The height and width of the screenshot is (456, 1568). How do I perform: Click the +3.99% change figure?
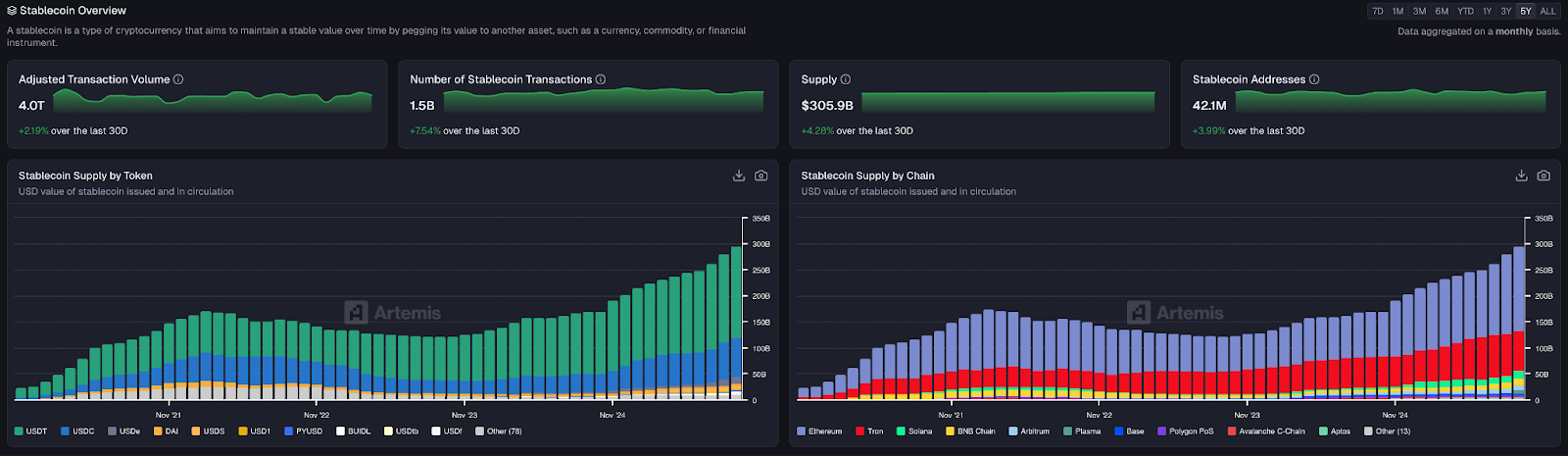click(1209, 130)
